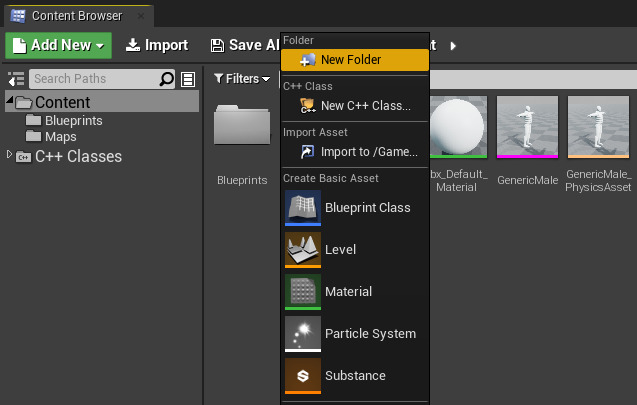
Task: Click the Content Browser tab icon
Action: (18, 16)
